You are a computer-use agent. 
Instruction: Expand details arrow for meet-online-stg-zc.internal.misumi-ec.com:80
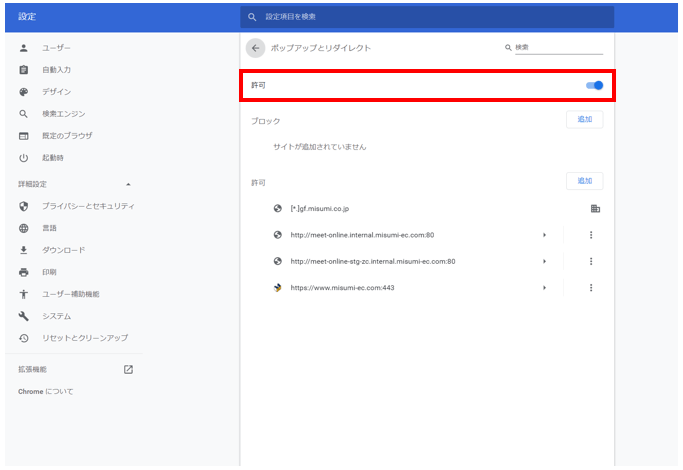545,261
